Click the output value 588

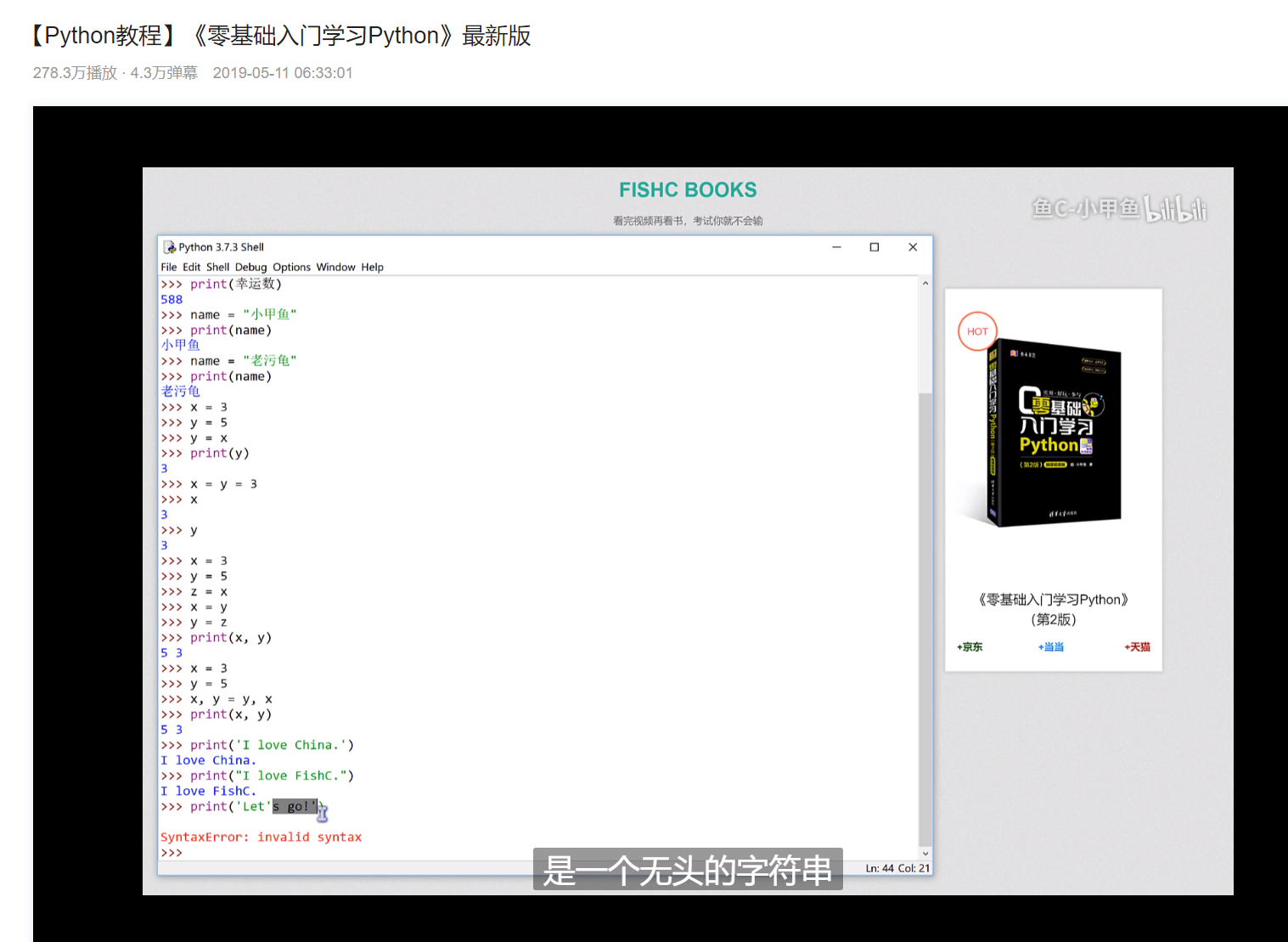(172, 299)
